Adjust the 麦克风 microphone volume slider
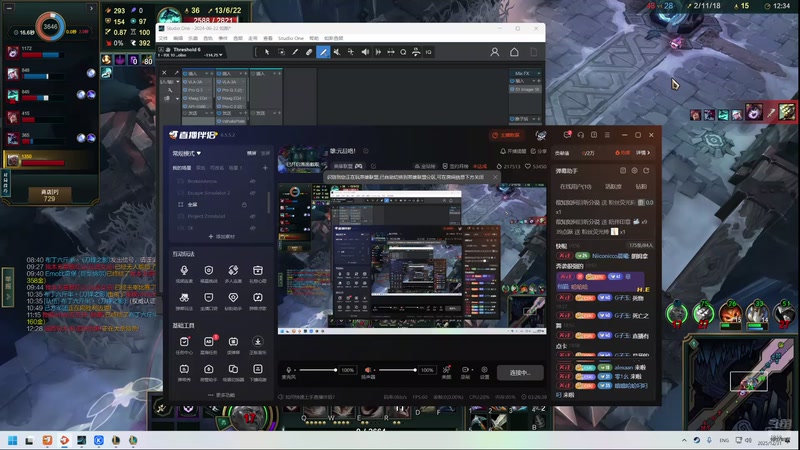The height and width of the screenshot is (450, 800). 318,370
